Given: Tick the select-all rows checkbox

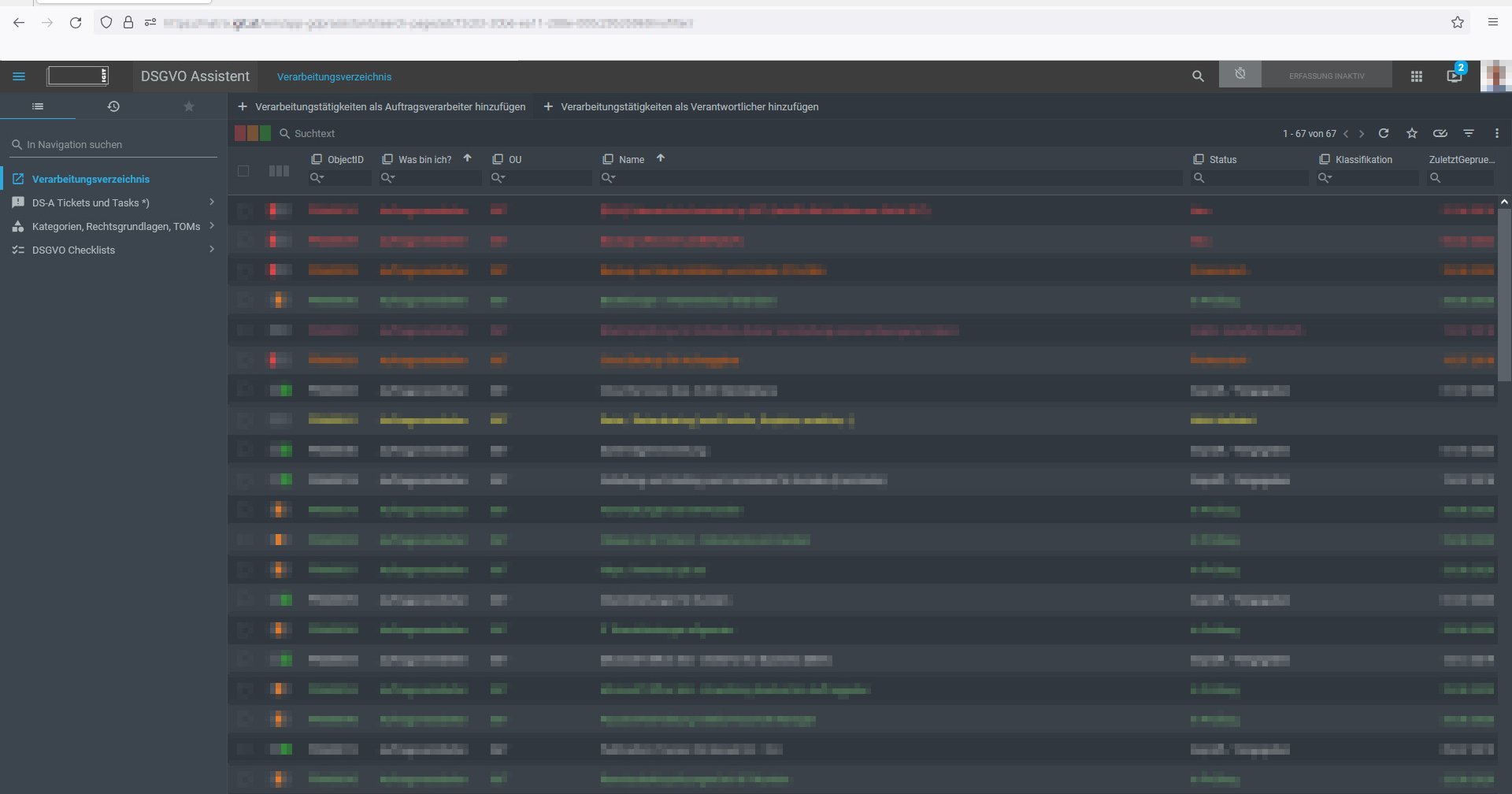Looking at the screenshot, I should coord(243,171).
